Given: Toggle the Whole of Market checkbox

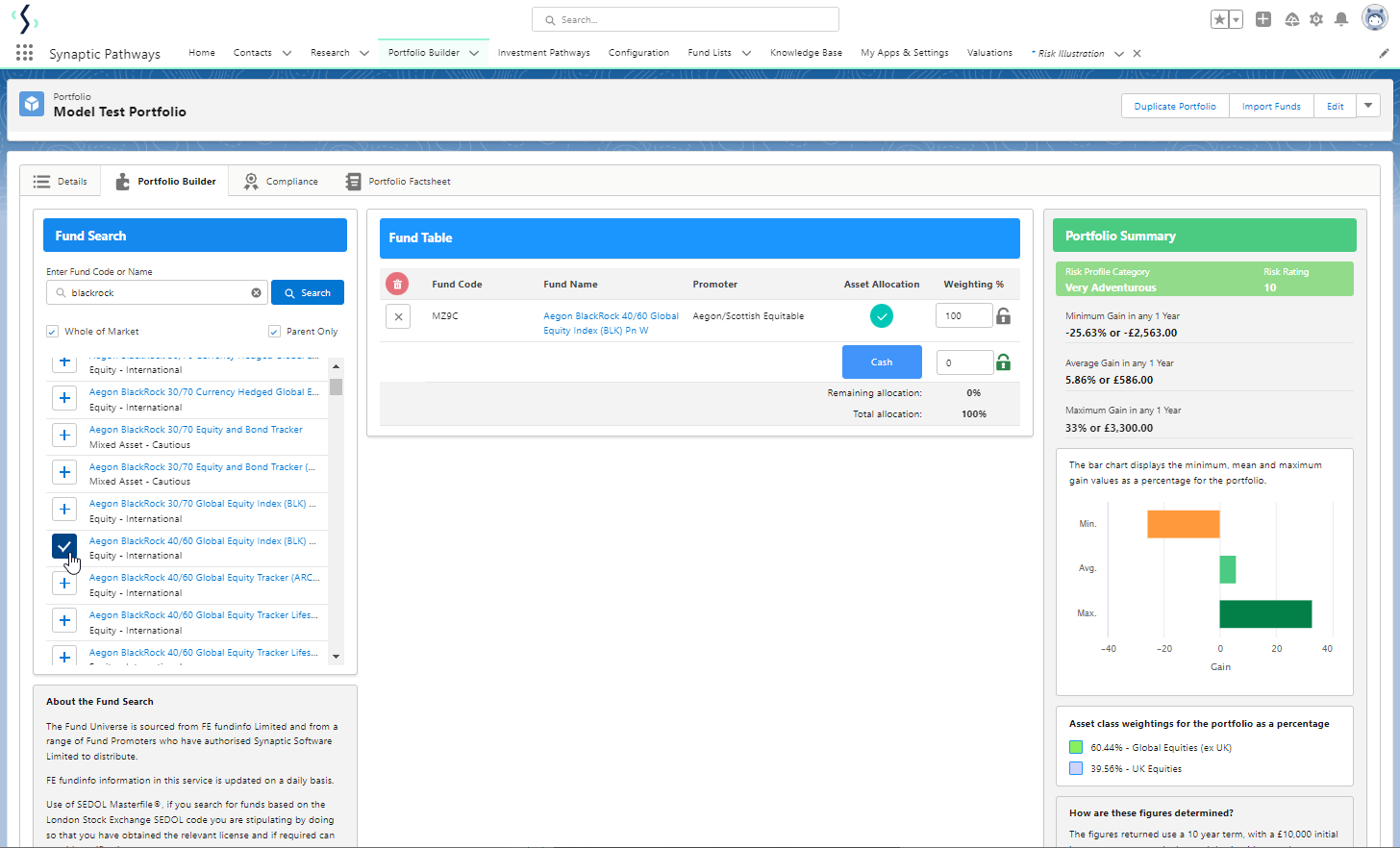Looking at the screenshot, I should pos(53,332).
